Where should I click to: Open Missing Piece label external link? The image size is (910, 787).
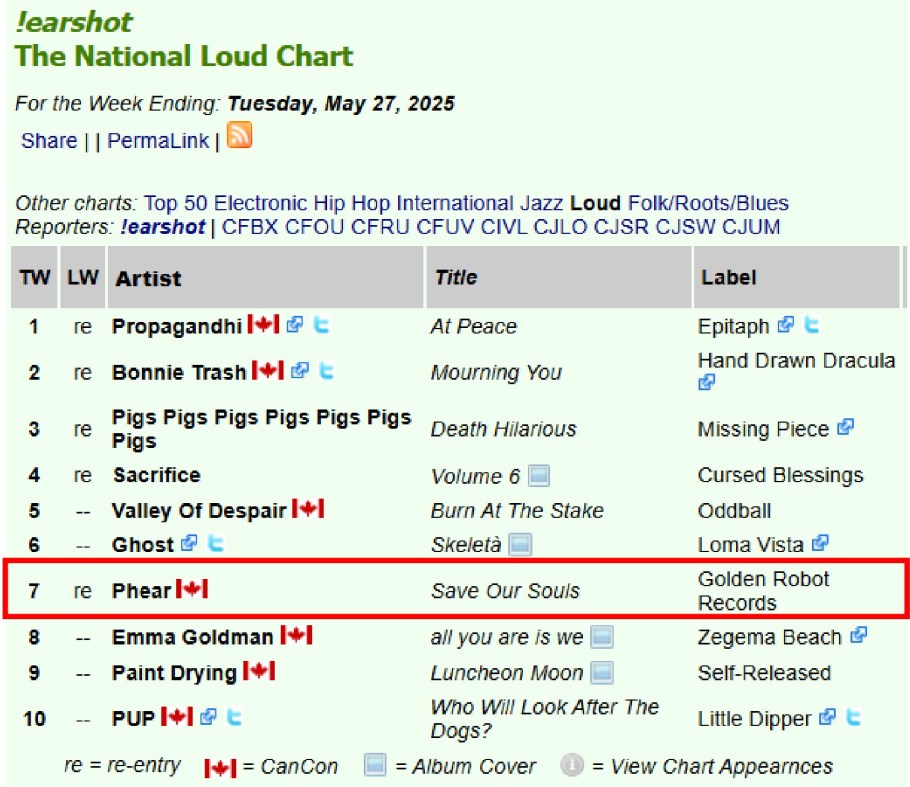(x=846, y=428)
